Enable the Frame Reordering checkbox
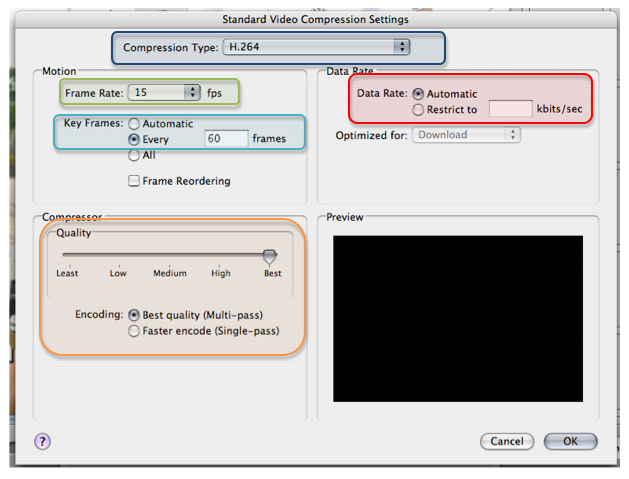629x479 pixels. (x=134, y=181)
